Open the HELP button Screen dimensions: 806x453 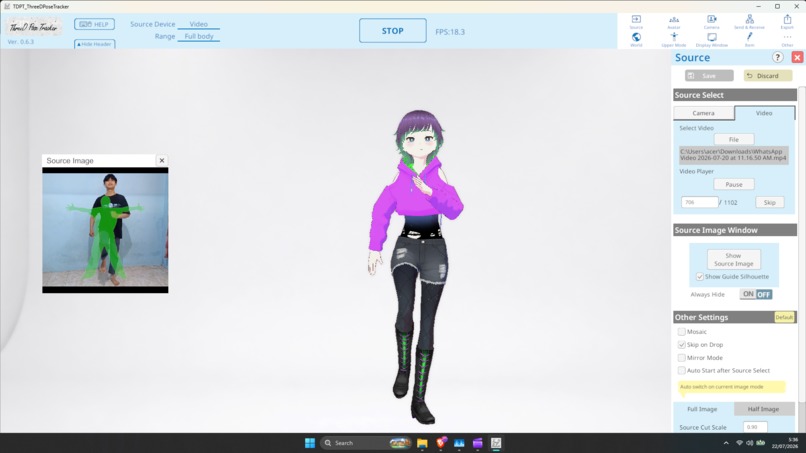[95, 24]
